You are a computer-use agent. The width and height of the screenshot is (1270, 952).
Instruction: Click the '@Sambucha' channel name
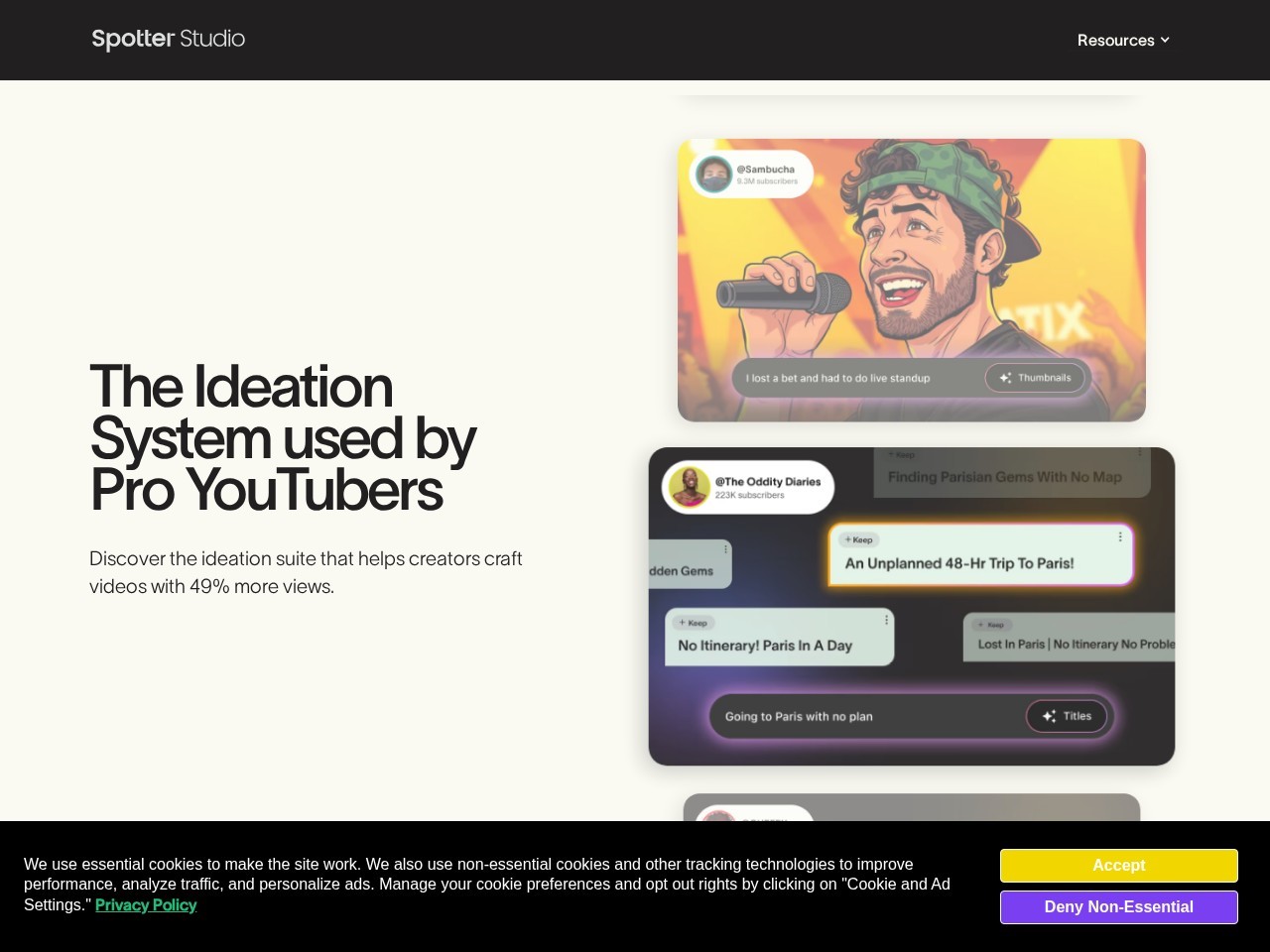click(765, 170)
